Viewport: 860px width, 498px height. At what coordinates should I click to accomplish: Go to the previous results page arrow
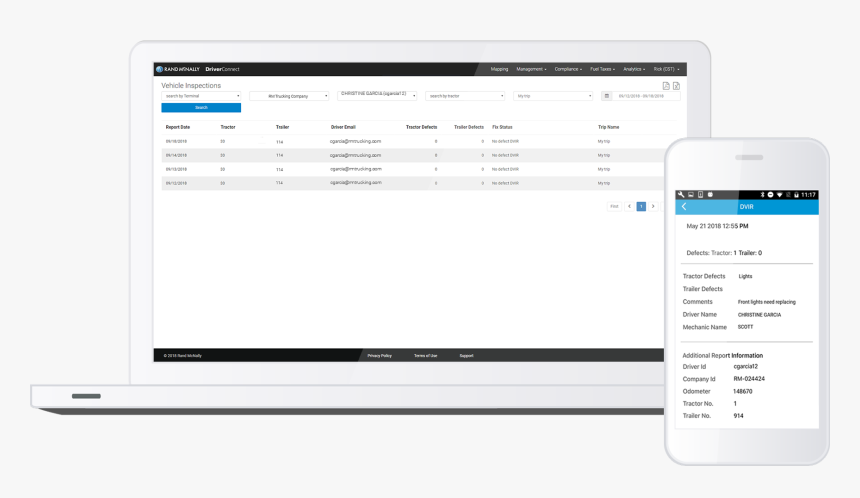point(630,206)
